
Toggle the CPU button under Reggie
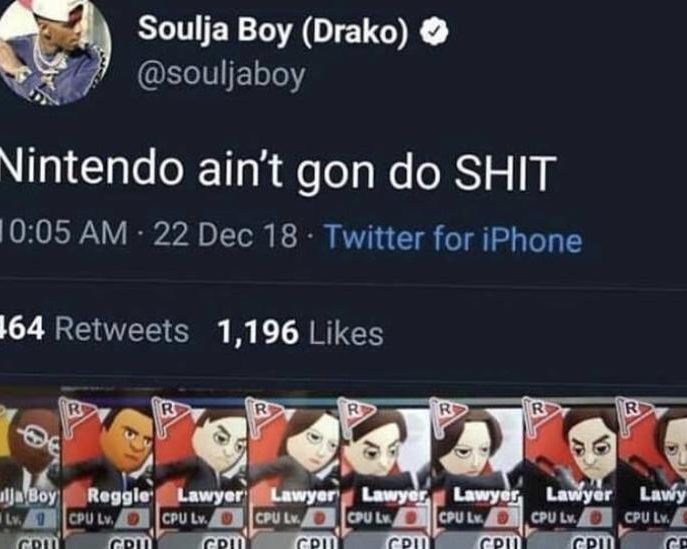[126, 544]
